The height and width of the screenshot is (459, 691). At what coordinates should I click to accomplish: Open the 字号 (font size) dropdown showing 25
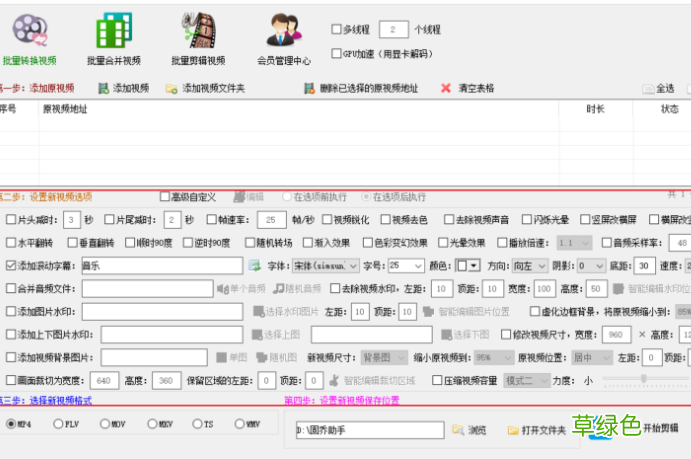point(405,266)
